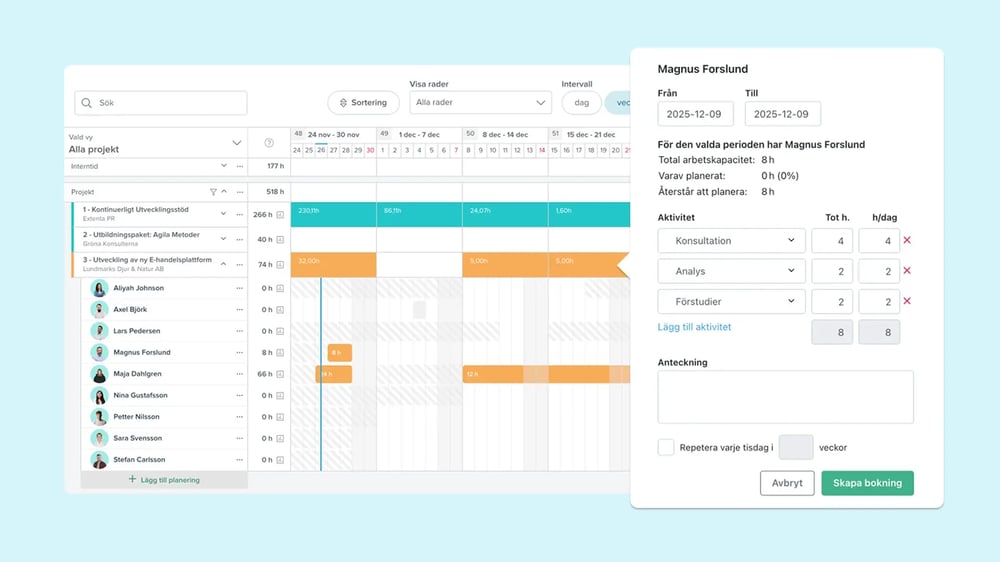Enable the Repetera varje tisdag checkbox
The height and width of the screenshot is (562, 1000).
click(x=666, y=447)
